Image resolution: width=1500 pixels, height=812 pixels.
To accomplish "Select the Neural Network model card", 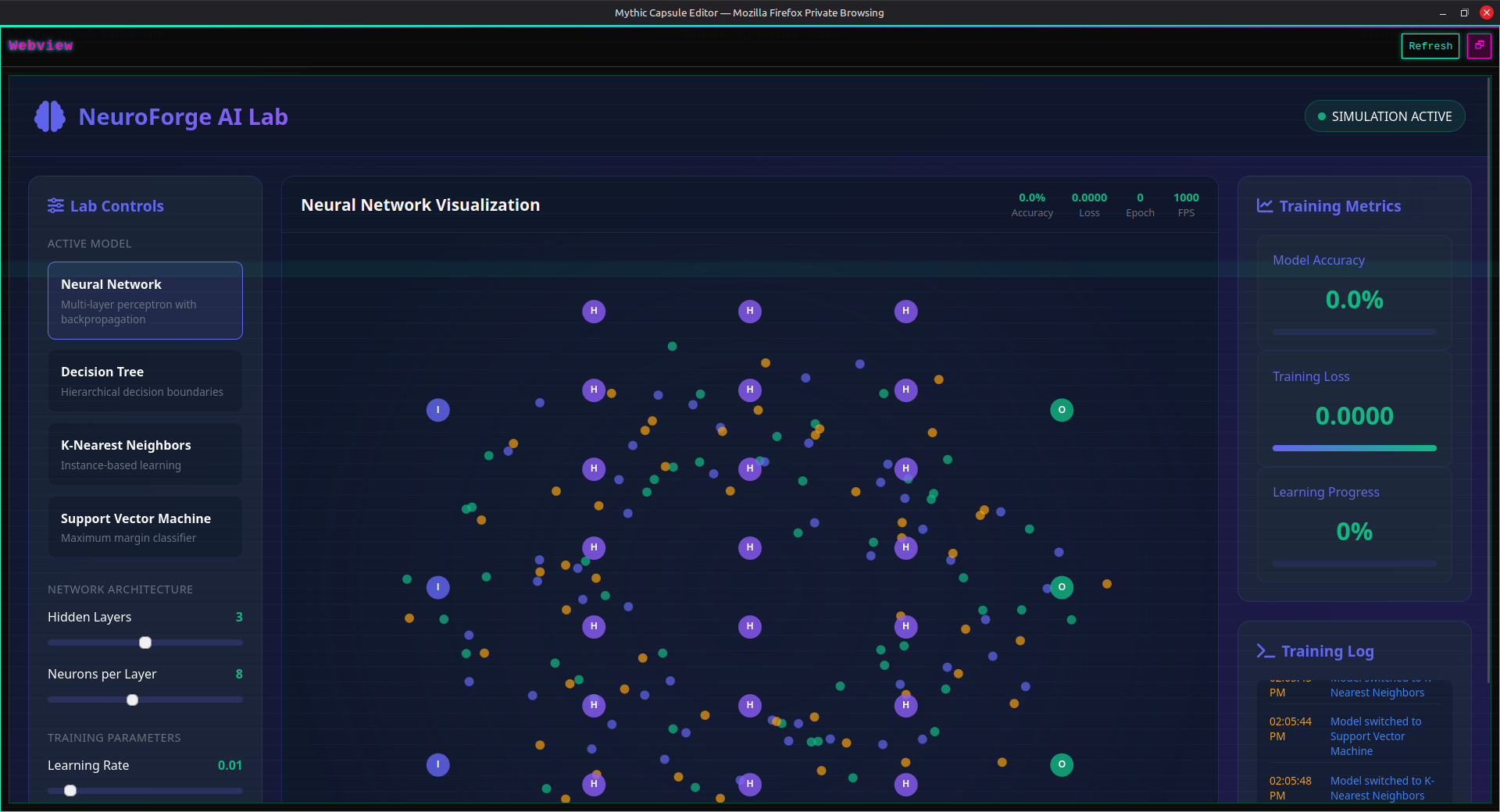I will 145,301.
